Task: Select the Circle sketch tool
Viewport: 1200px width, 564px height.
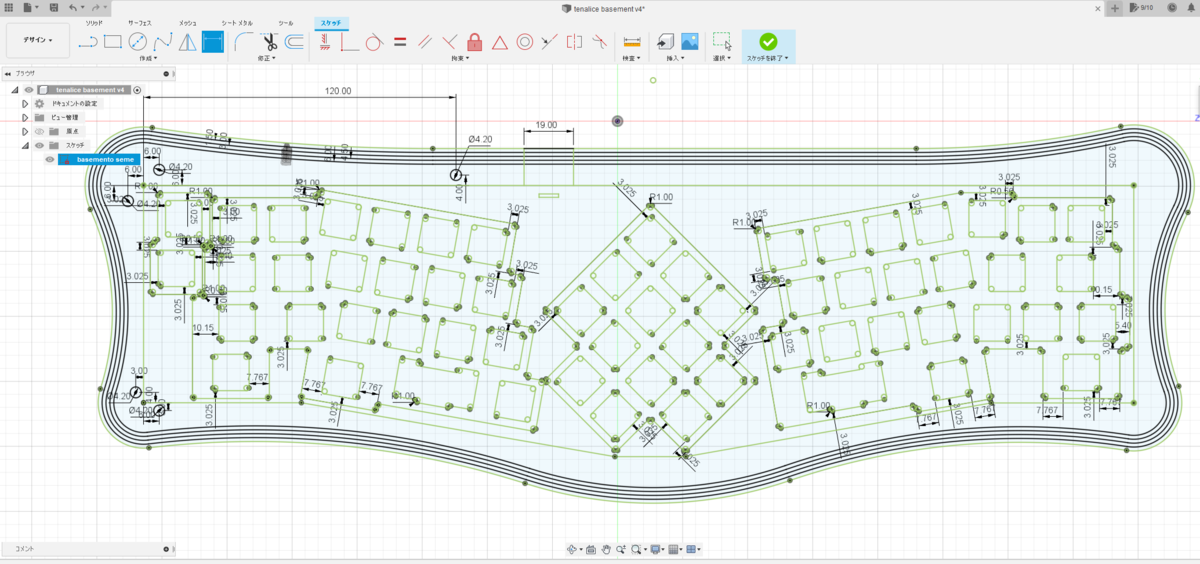Action: (138, 42)
